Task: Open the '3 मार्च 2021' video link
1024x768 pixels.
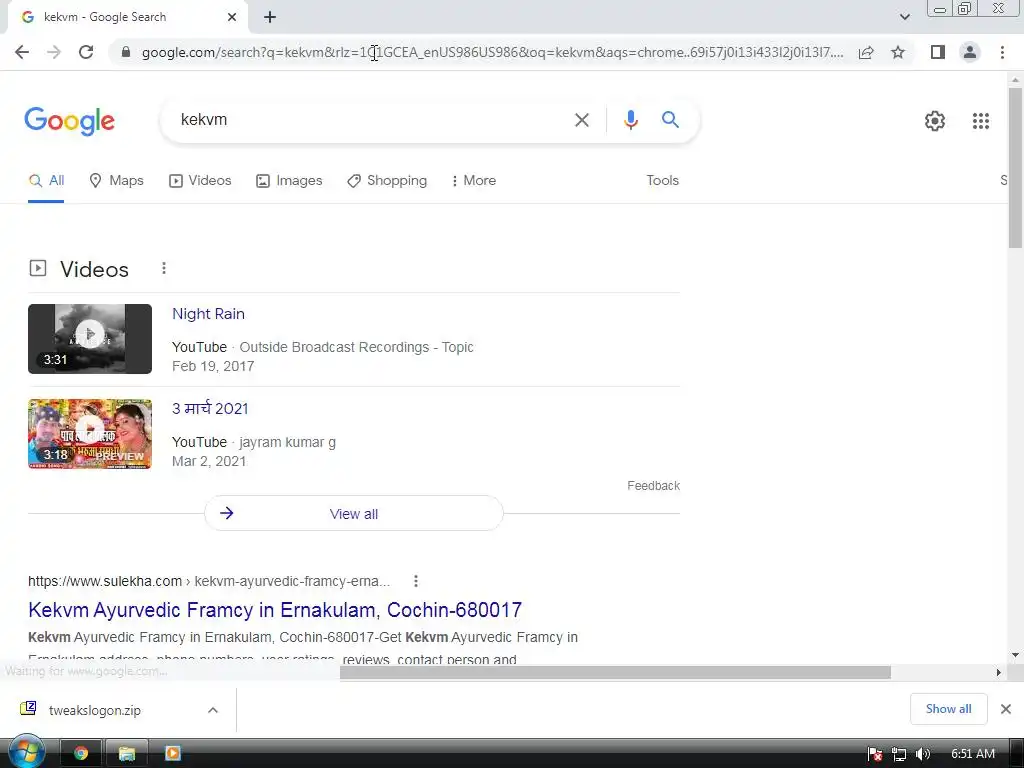Action: tap(210, 409)
